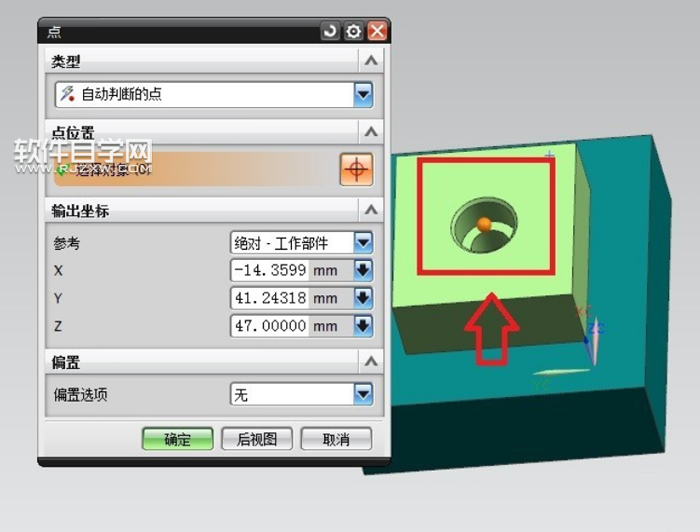Image resolution: width=700 pixels, height=532 pixels.
Task: Click the auto-inferred point type icon
Action: tap(67, 94)
